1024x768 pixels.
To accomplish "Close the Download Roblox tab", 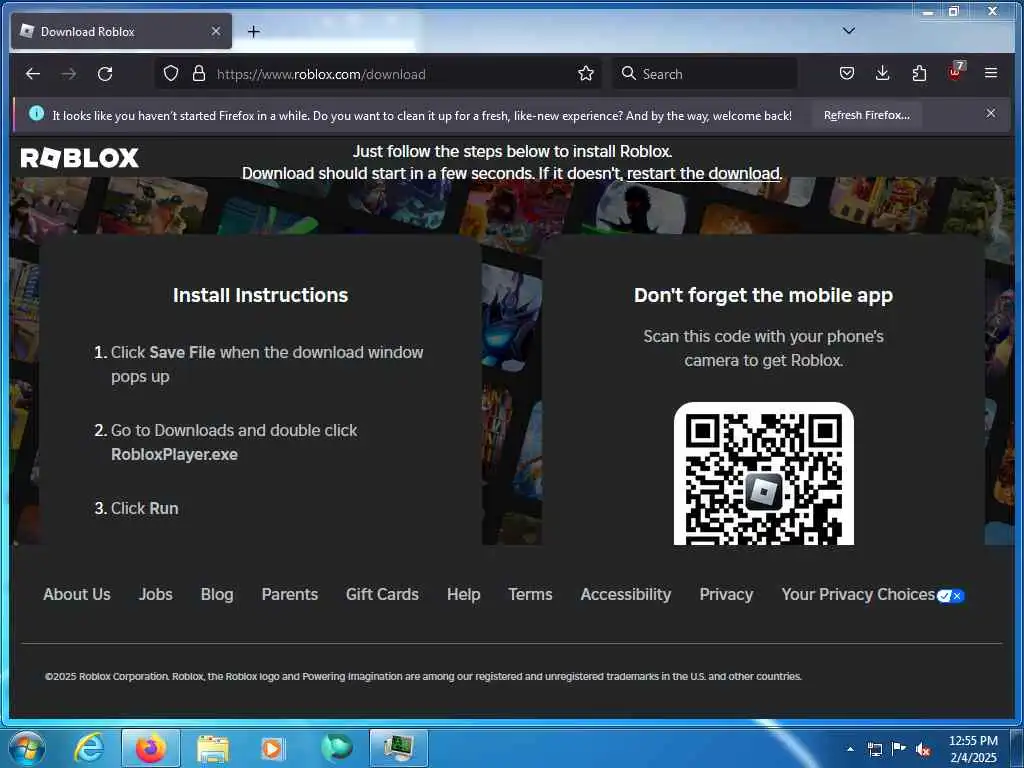I will (x=216, y=31).
